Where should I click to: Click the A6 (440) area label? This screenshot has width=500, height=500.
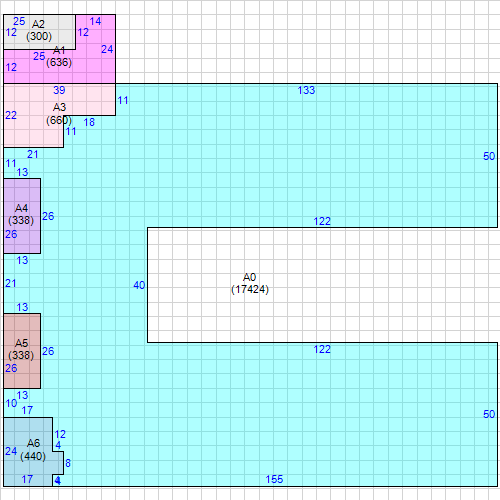pos(33,450)
